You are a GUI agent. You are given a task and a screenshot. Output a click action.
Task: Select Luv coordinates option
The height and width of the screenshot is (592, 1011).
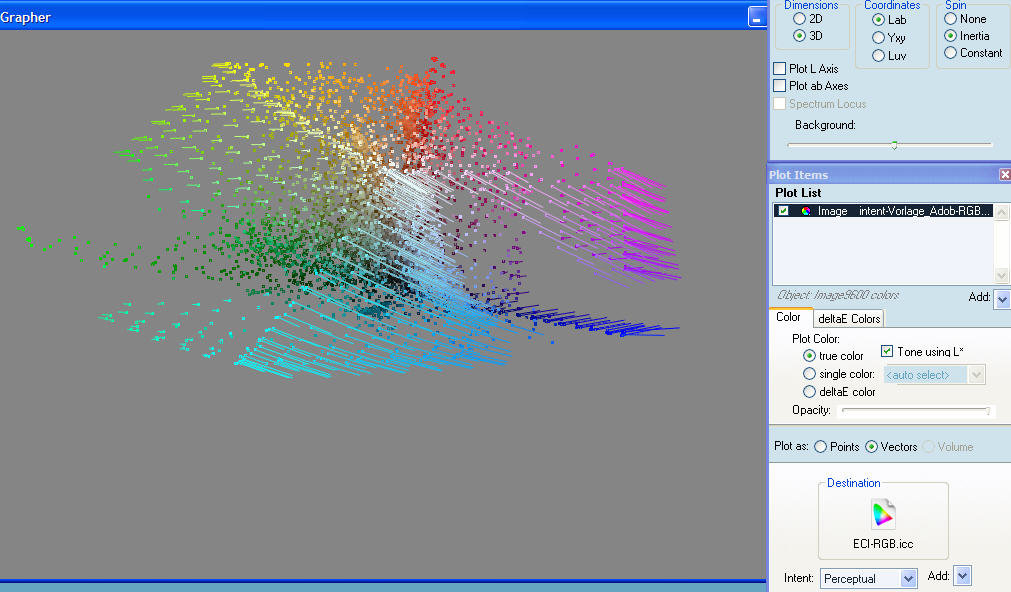(878, 55)
